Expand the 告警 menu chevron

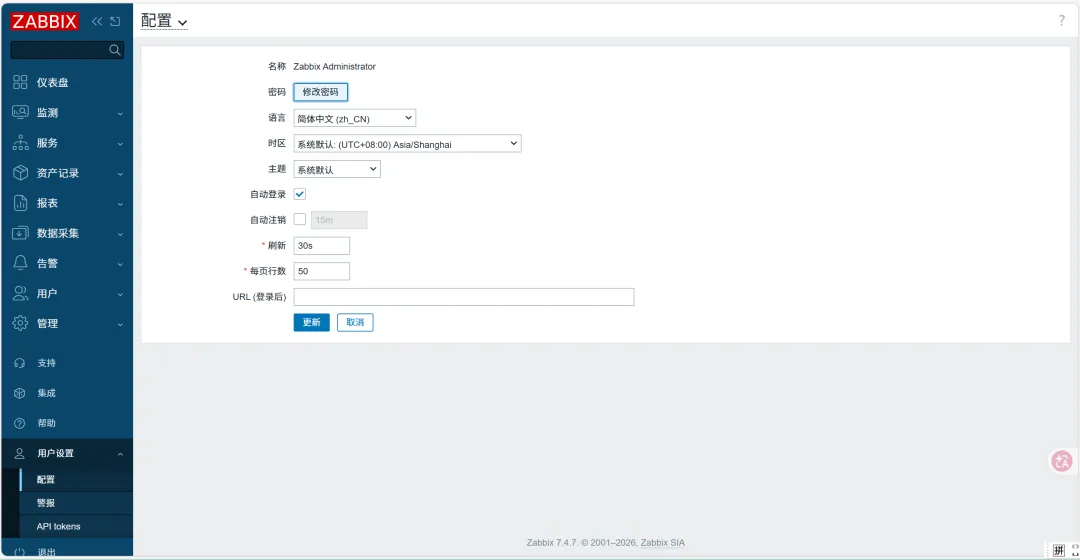pyautogui.click(x=120, y=265)
